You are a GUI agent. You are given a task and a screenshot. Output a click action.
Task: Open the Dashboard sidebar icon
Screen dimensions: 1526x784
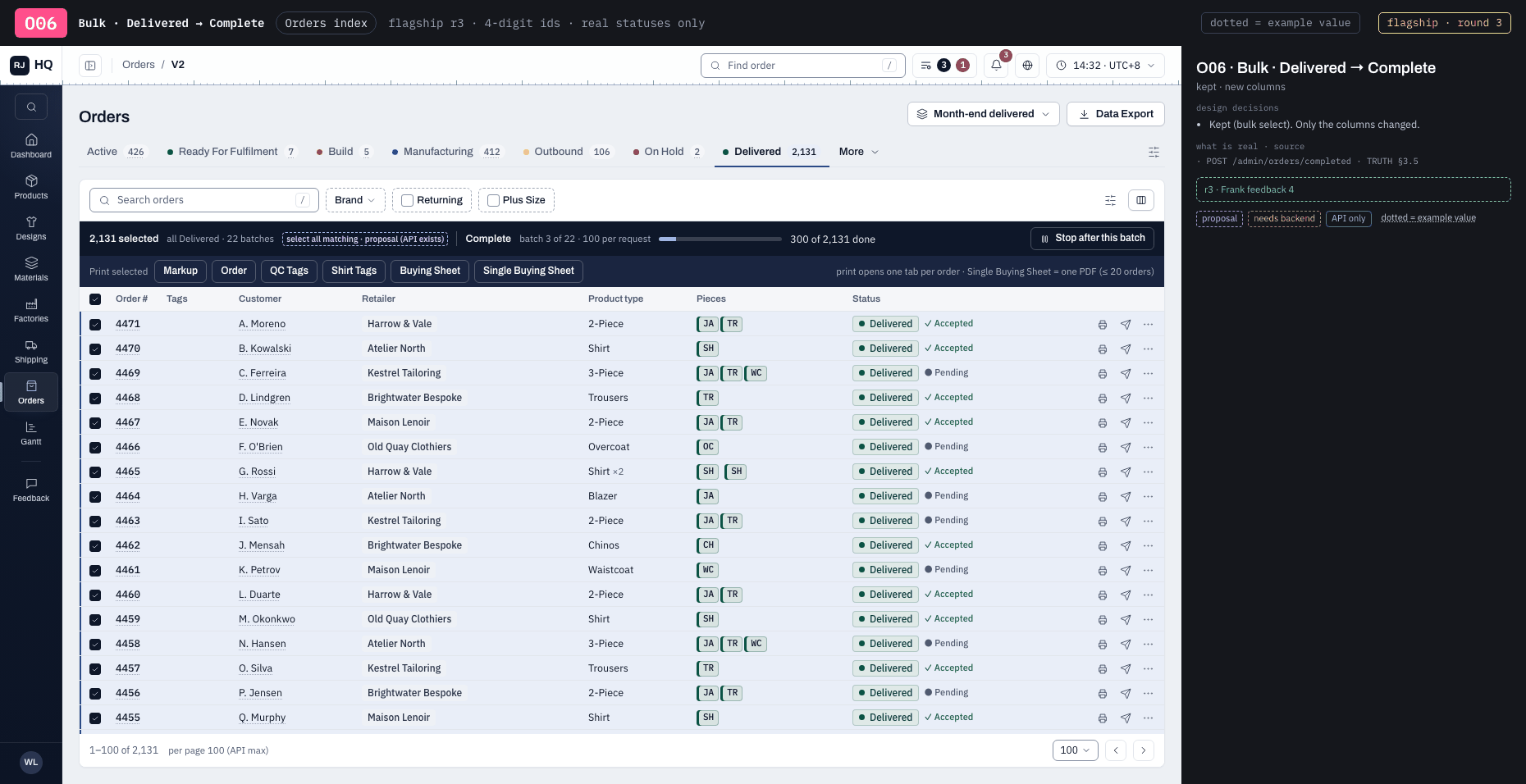(x=31, y=146)
